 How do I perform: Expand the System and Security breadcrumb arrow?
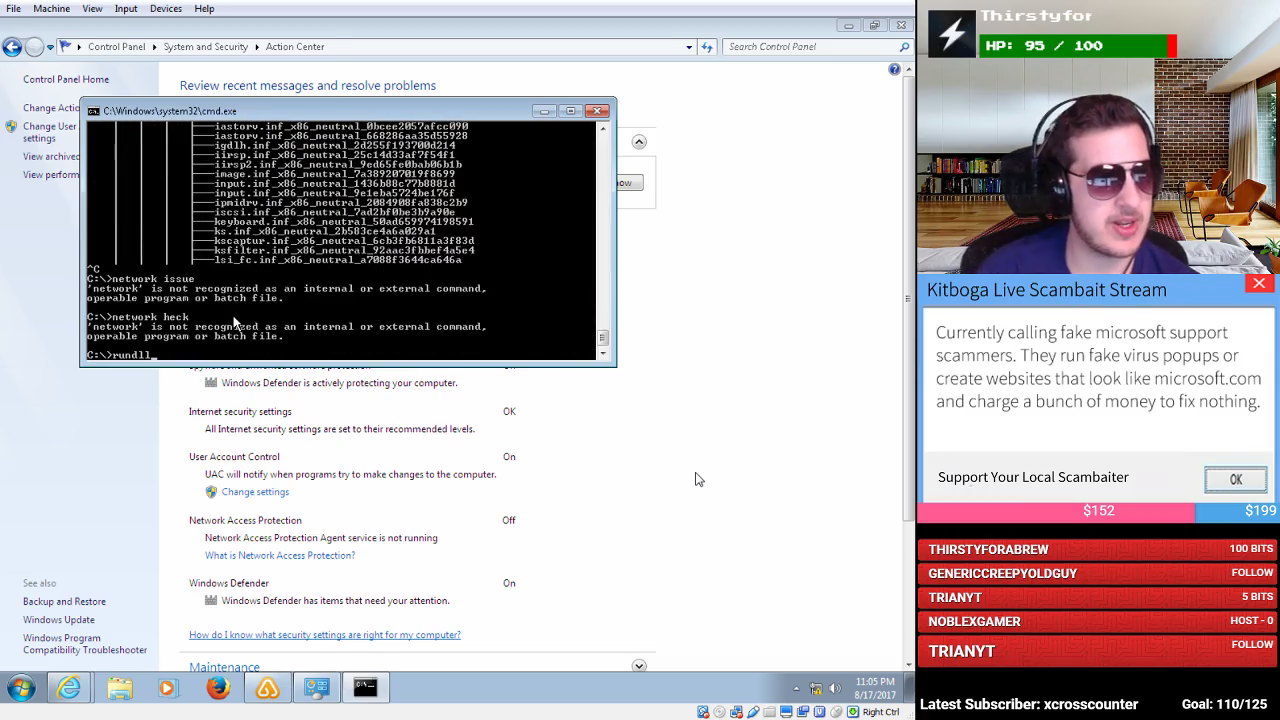[257, 47]
